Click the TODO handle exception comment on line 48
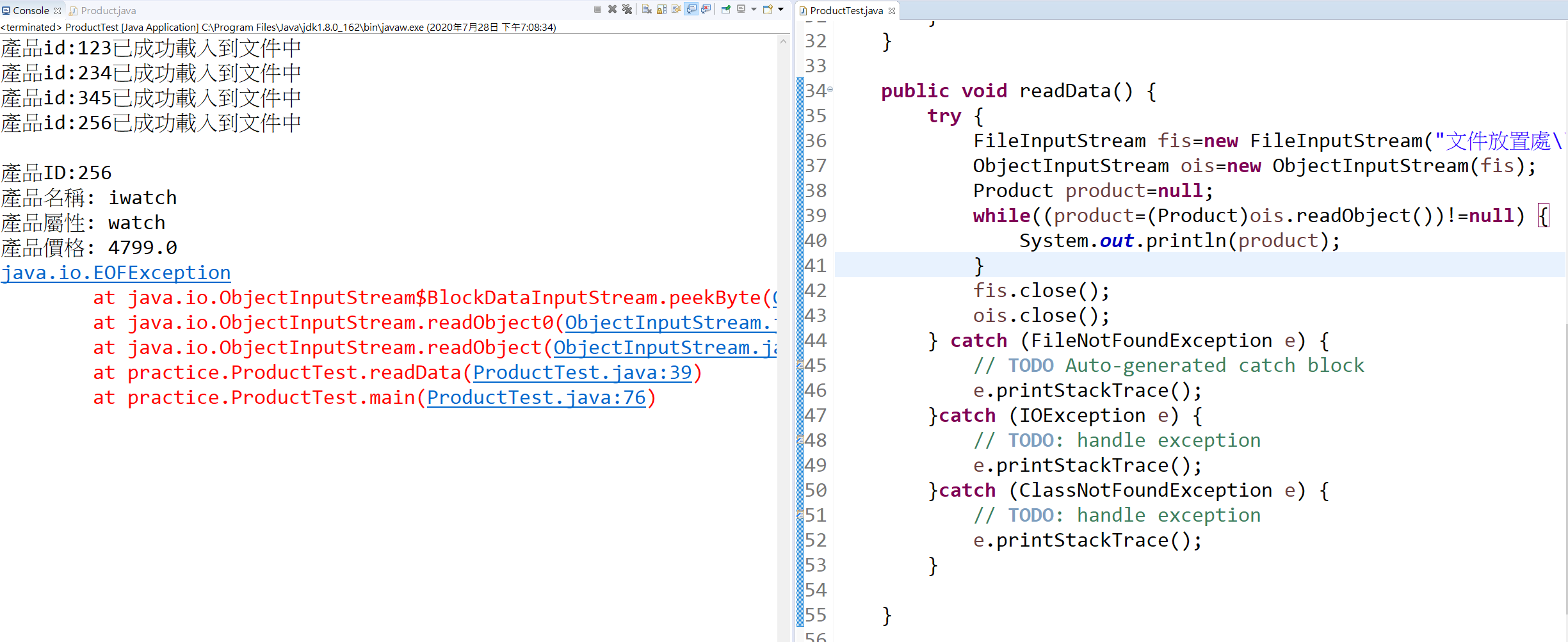 coord(1117,440)
